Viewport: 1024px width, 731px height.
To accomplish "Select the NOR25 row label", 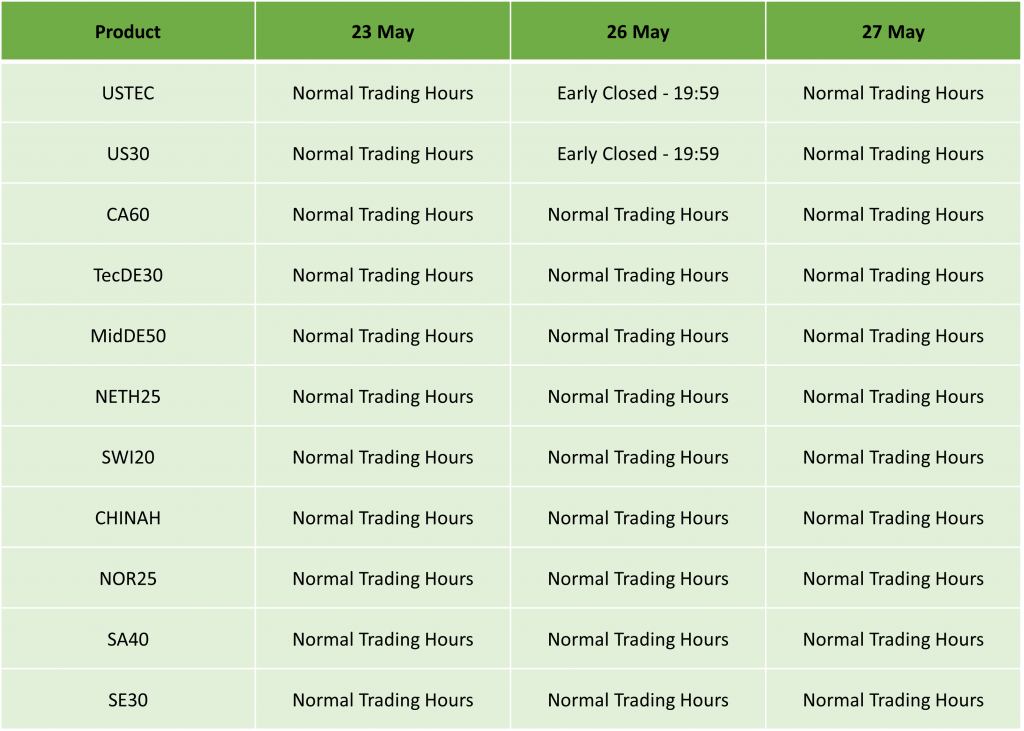I will pos(128,579).
